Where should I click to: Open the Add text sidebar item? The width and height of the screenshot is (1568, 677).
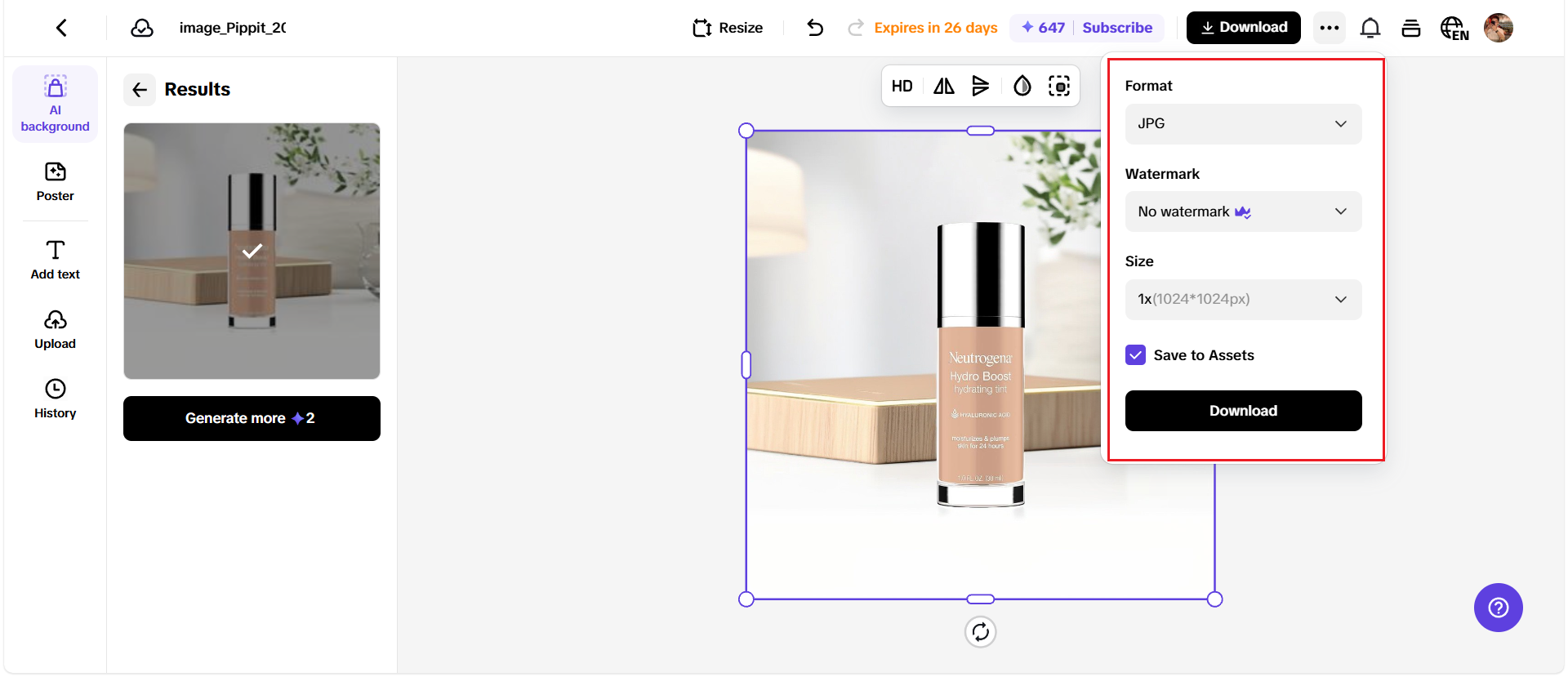click(x=55, y=260)
